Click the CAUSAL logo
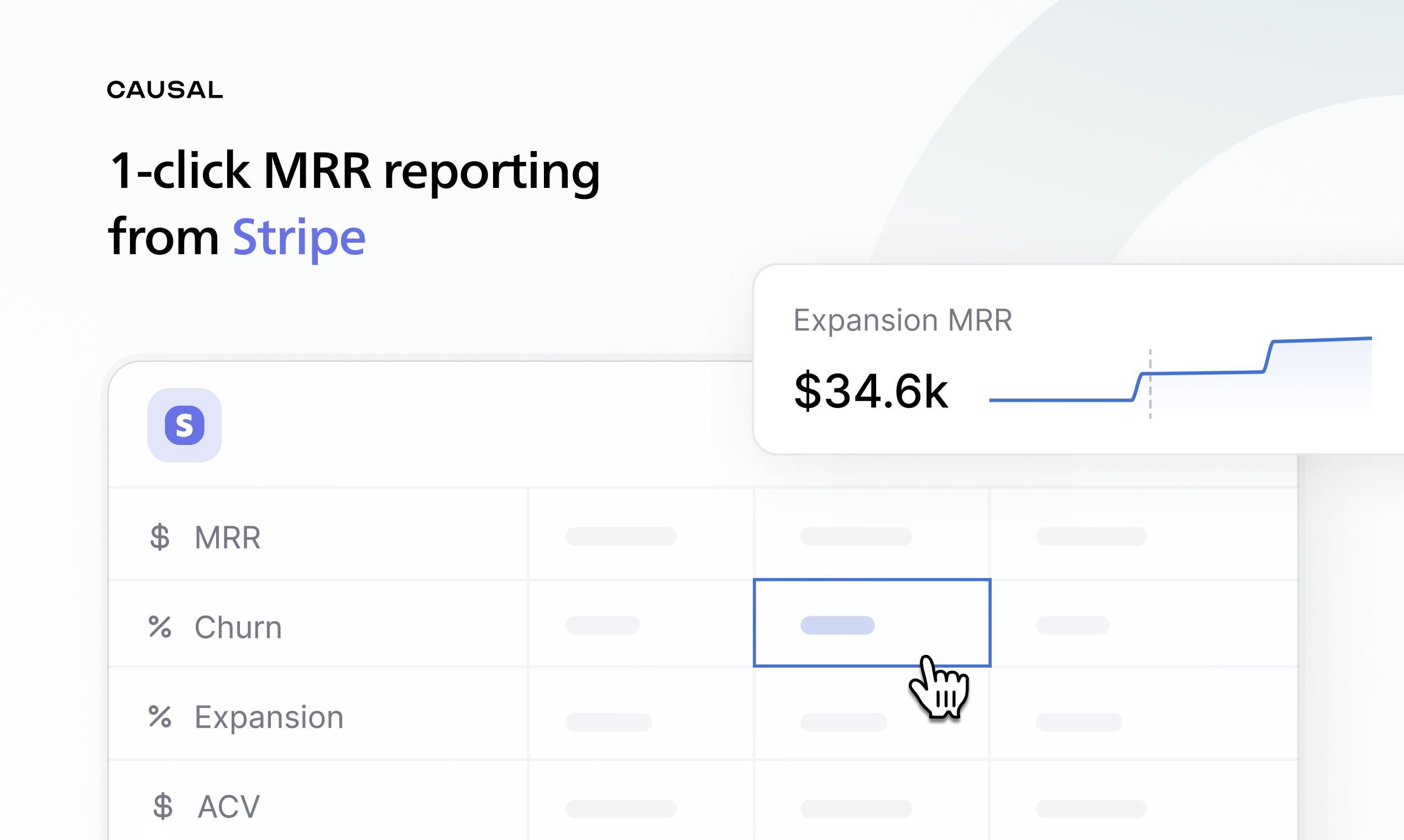 tap(165, 90)
